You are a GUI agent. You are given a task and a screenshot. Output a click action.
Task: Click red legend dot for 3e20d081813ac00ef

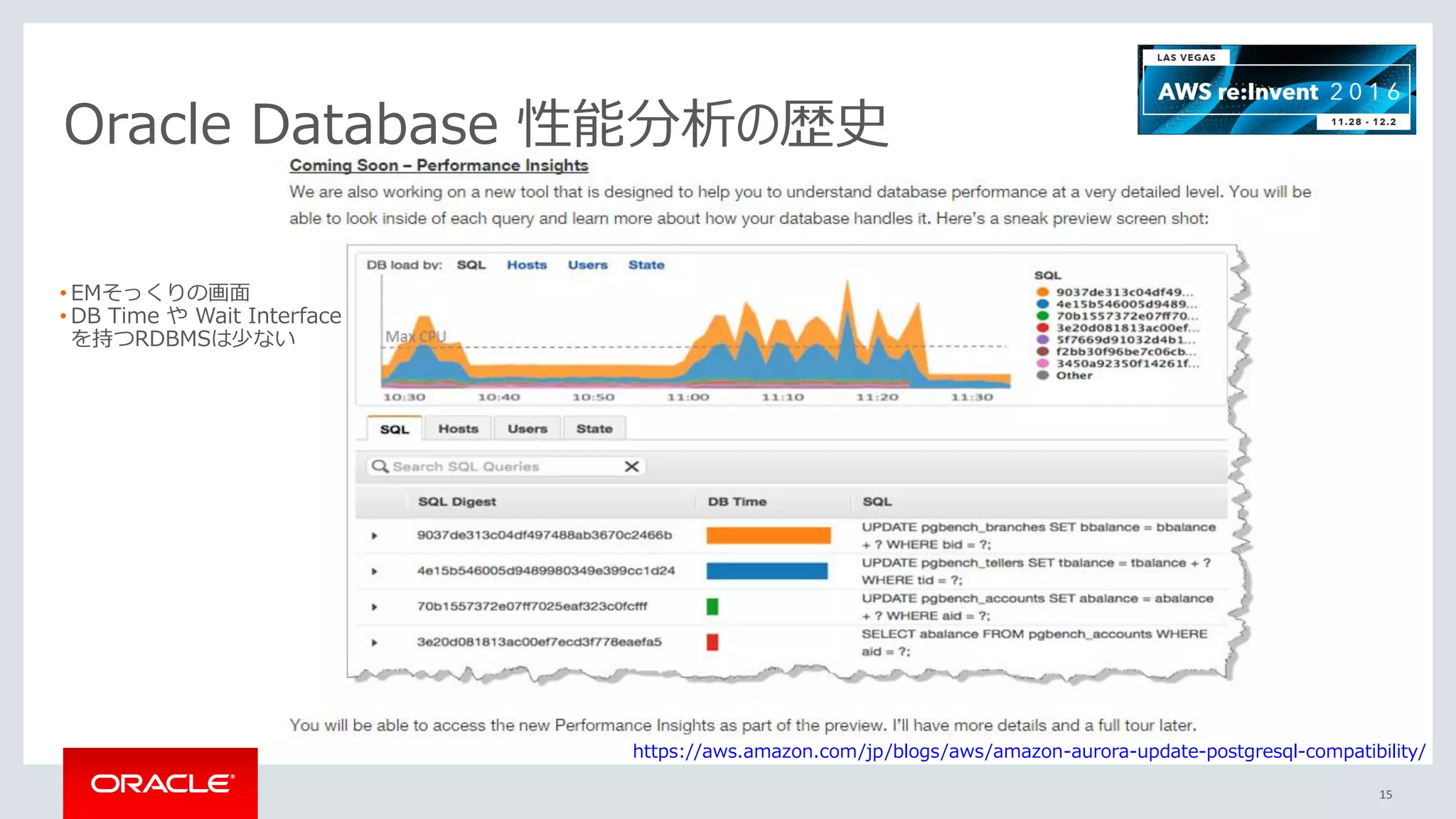[1042, 328]
